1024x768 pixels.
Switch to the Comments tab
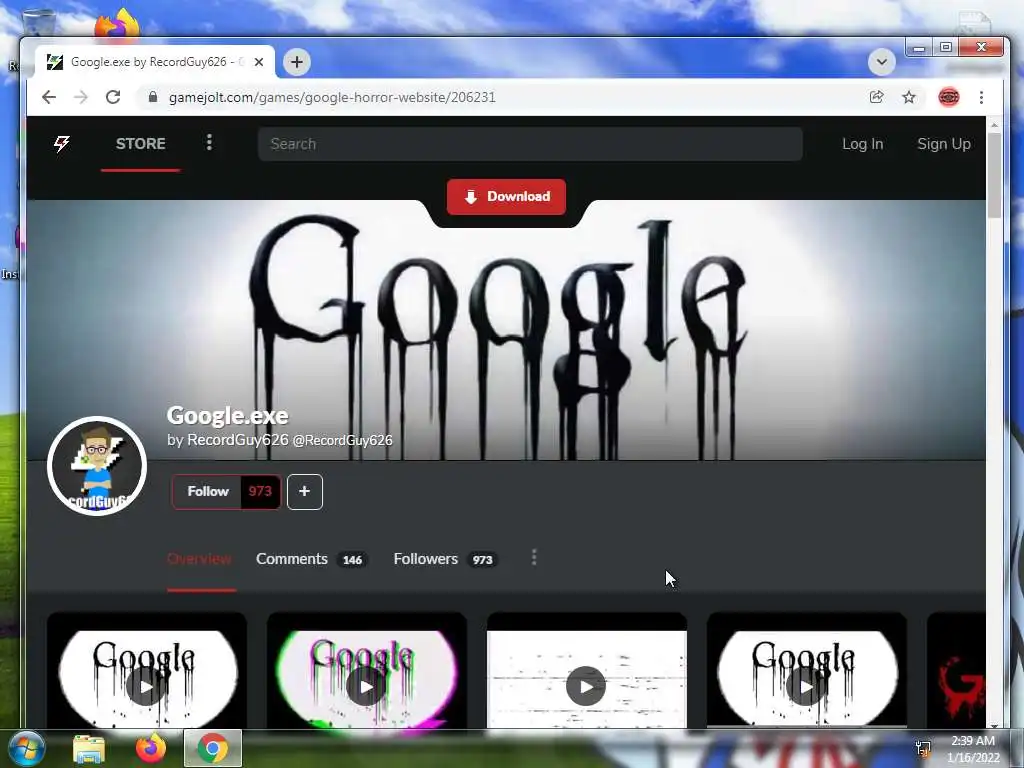(x=312, y=559)
